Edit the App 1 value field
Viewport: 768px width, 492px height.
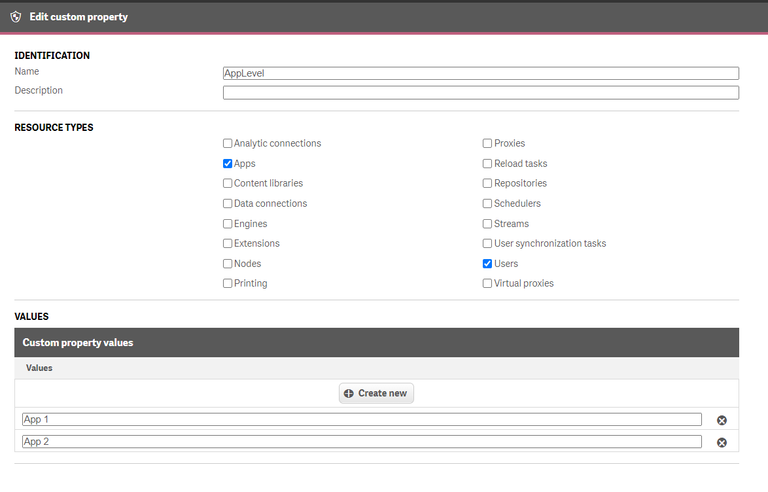pos(361,419)
